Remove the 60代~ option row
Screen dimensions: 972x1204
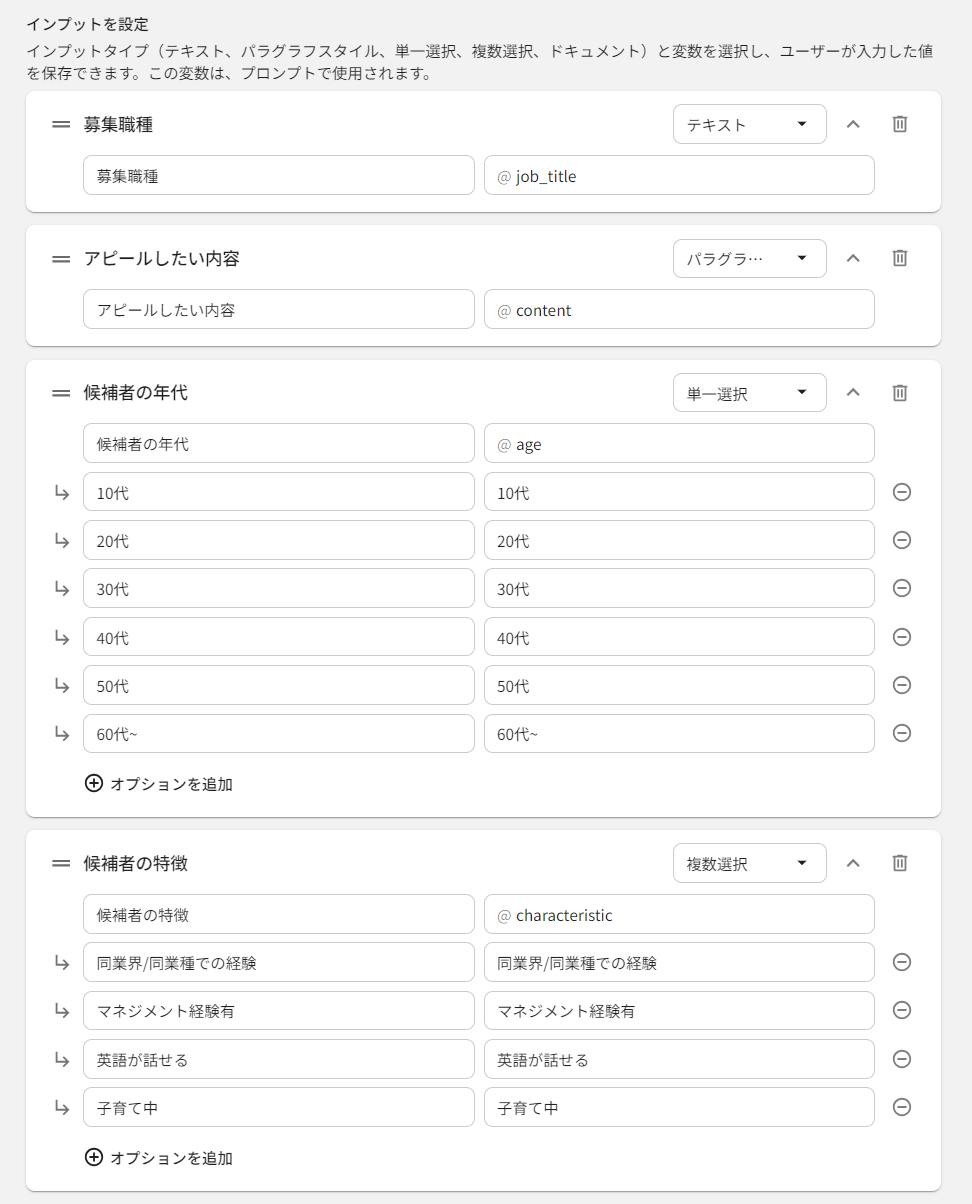click(901, 733)
